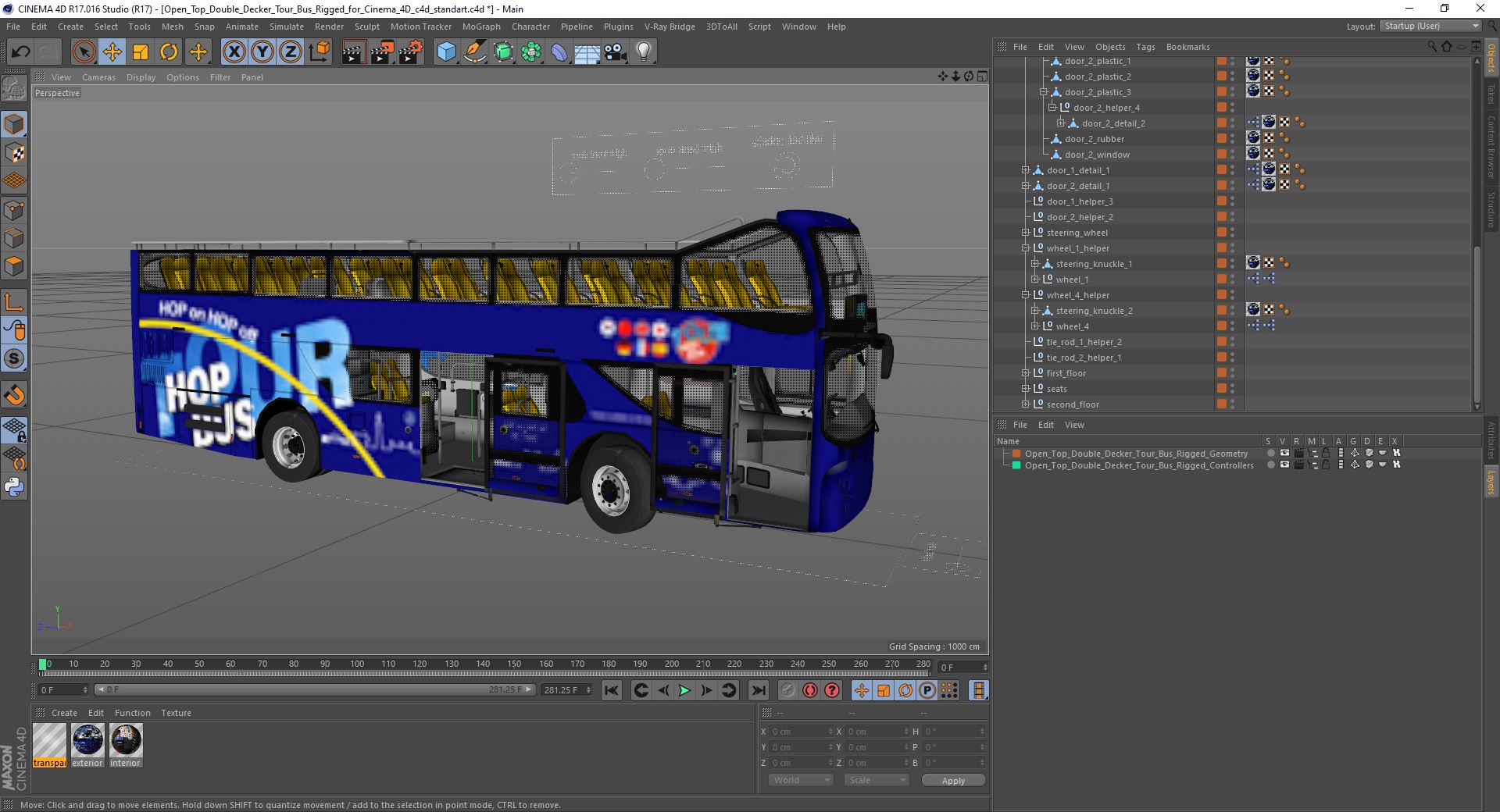The height and width of the screenshot is (812, 1500).
Task: Add a floor environment object
Action: tap(587, 52)
